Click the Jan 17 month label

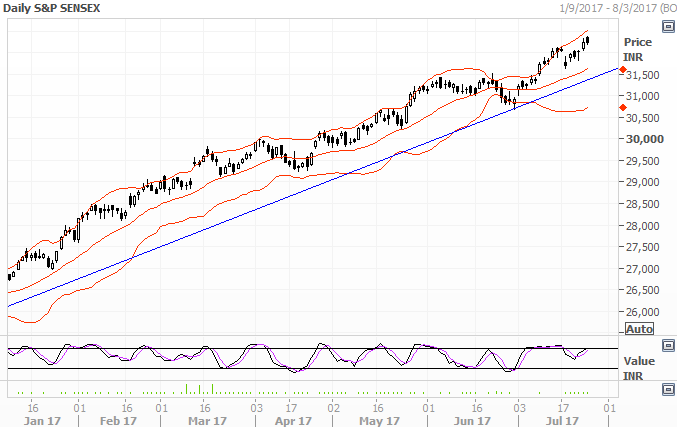(42, 421)
